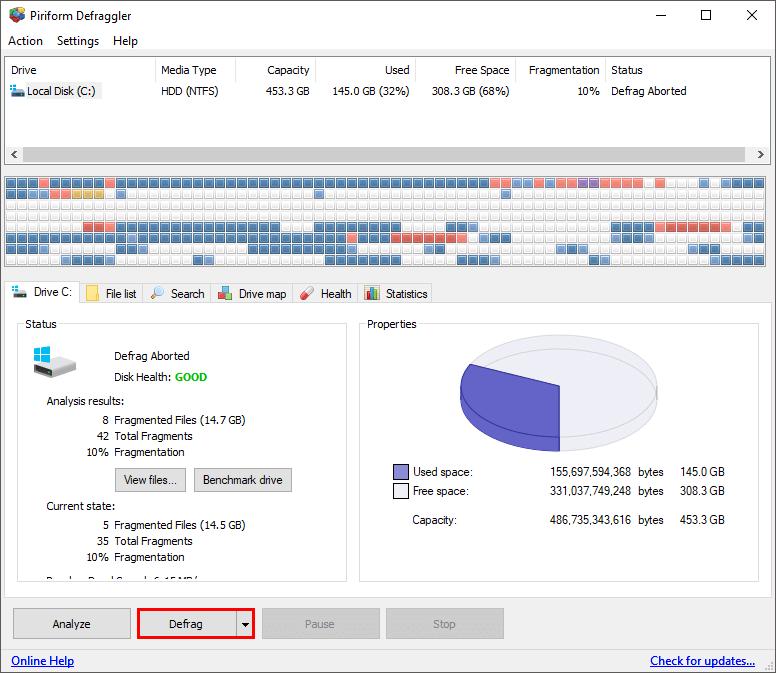This screenshot has width=776, height=673.
Task: Click the Used space purple color swatch
Action: pyautogui.click(x=401, y=472)
